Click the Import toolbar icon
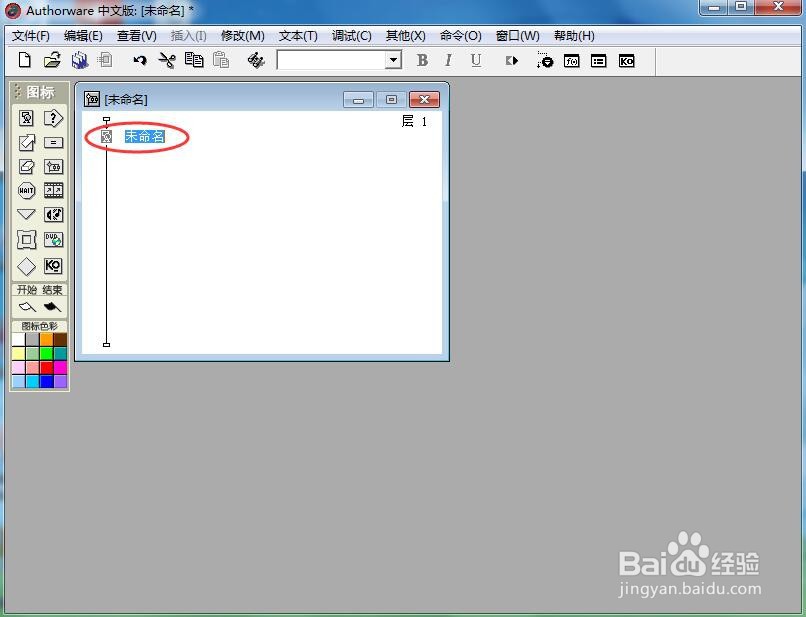This screenshot has height=617, width=806. click(105, 60)
